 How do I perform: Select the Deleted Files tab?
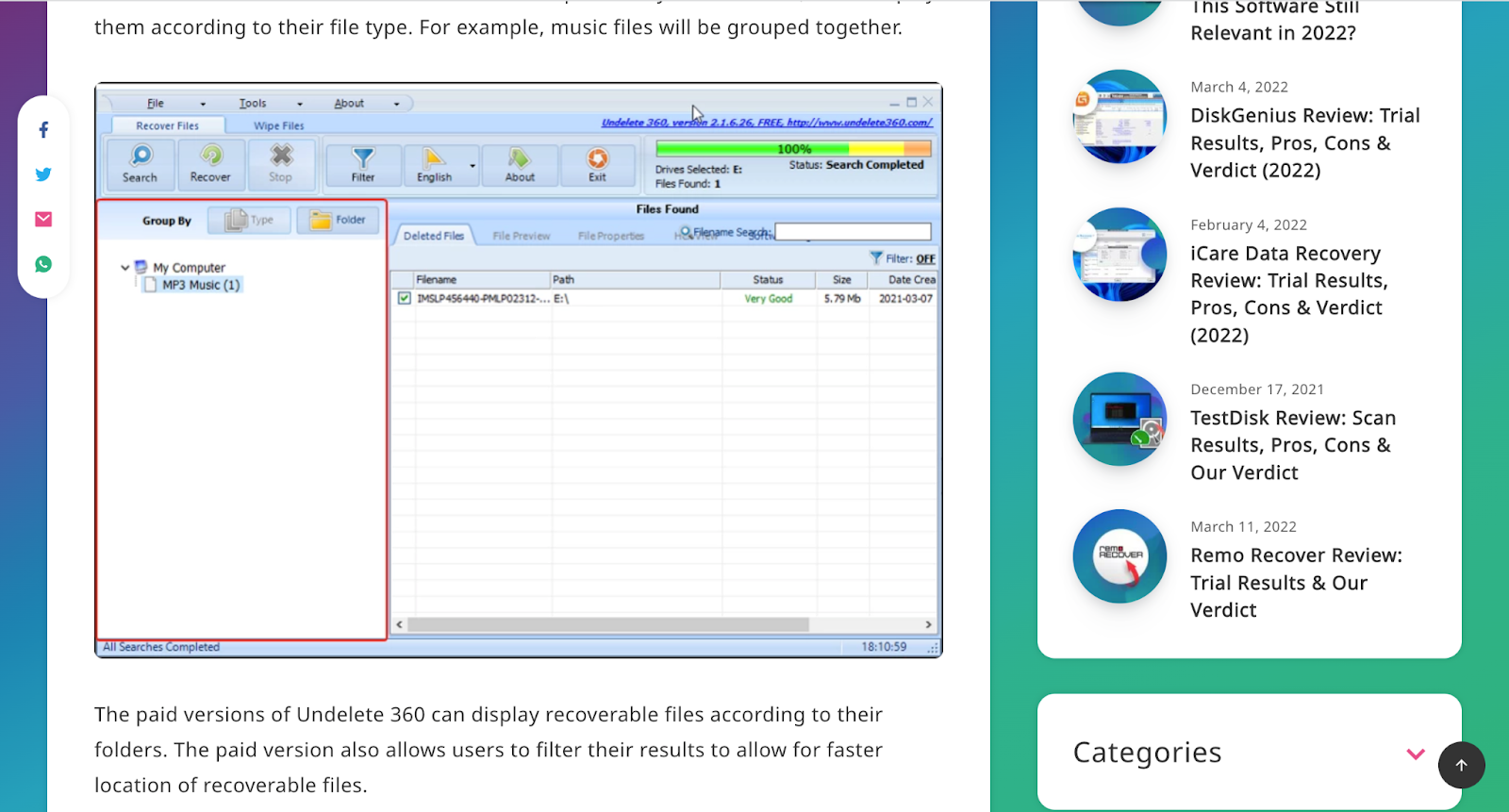pos(434,236)
